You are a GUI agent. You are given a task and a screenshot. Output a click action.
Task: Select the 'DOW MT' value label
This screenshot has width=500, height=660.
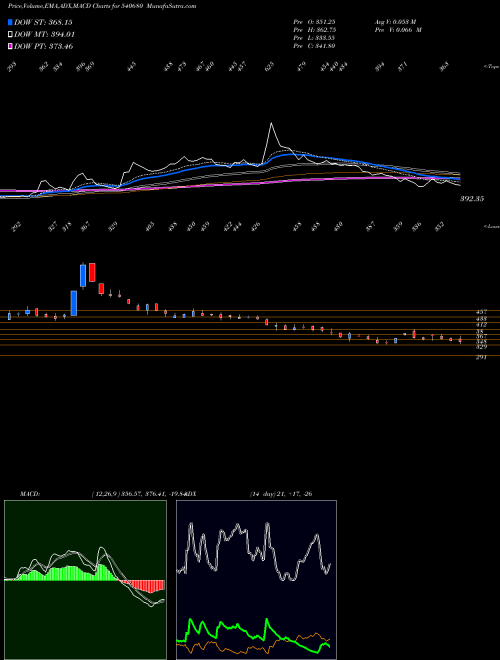[x=45, y=35]
